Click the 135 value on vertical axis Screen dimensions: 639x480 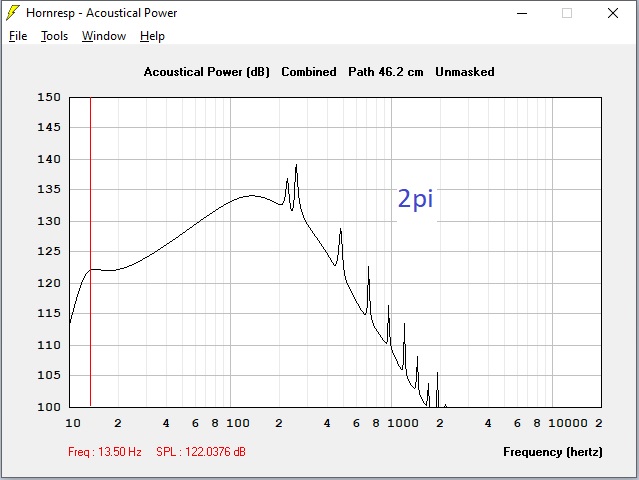(x=49, y=189)
